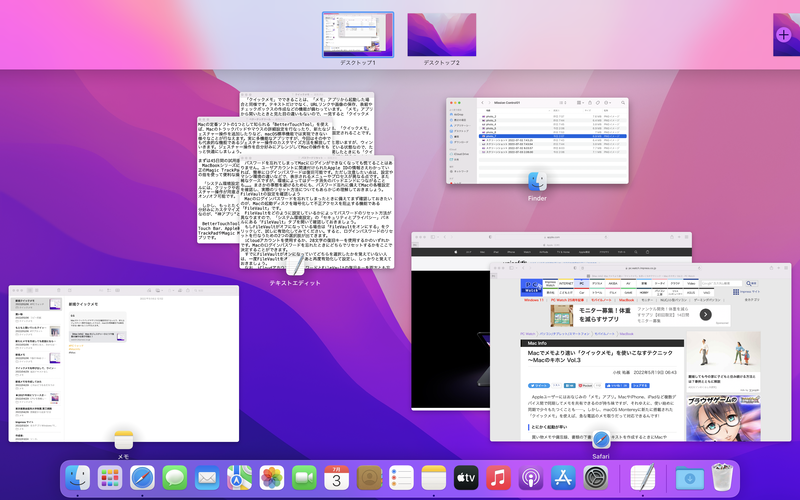
Task: Select the front TextEdit window about FileVault passwords
Action: point(316,212)
